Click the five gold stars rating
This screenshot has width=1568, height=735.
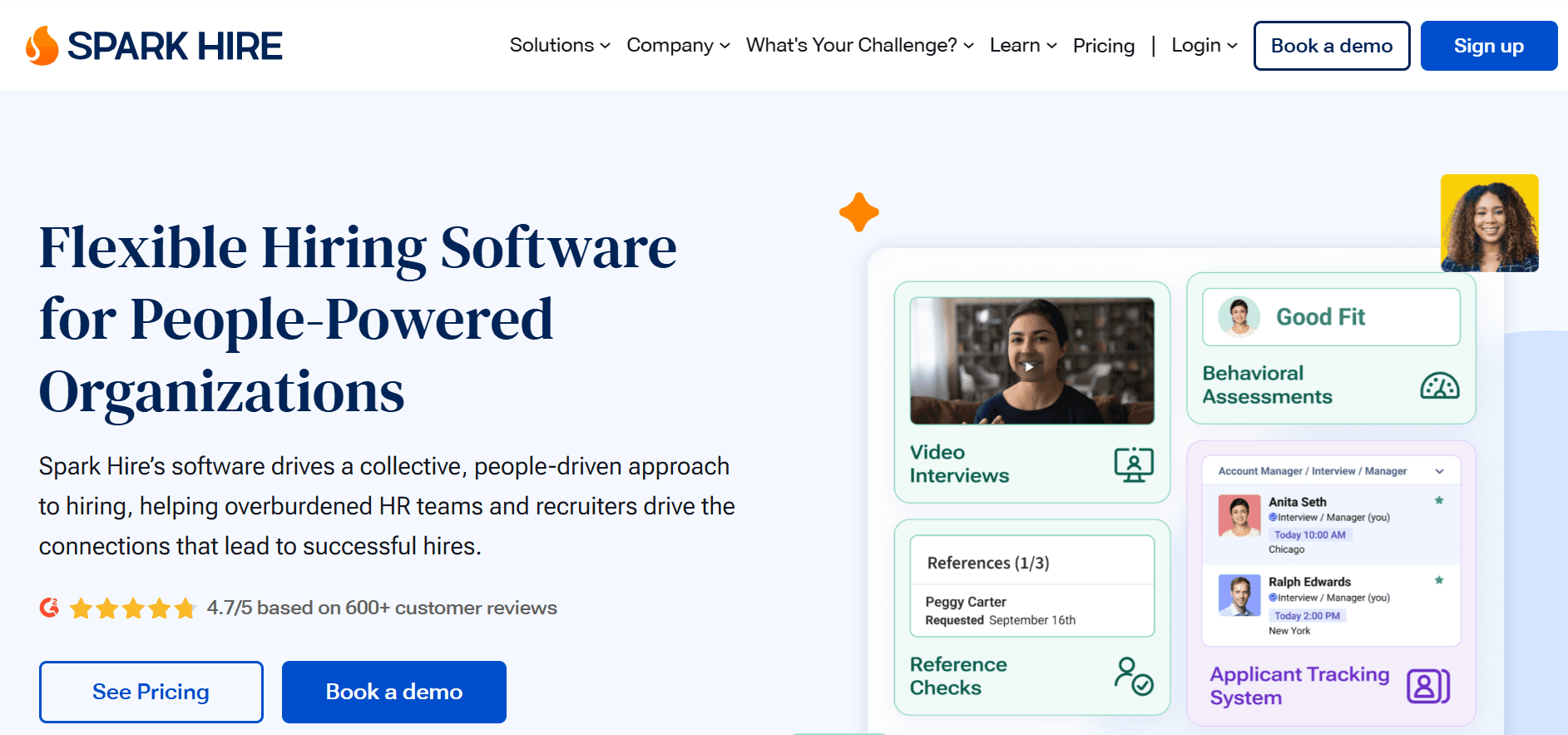133,608
